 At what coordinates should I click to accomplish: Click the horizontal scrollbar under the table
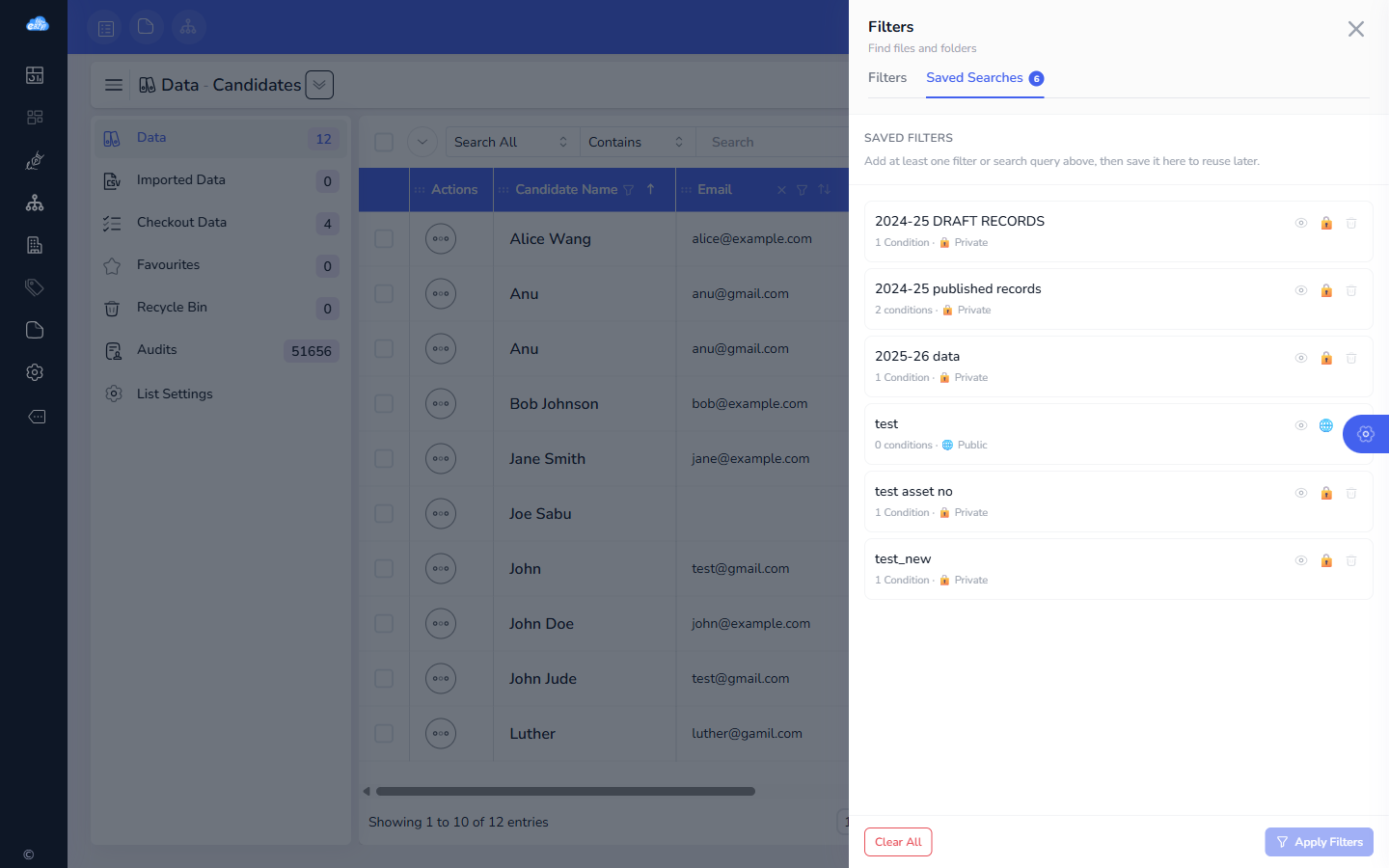tap(565, 792)
